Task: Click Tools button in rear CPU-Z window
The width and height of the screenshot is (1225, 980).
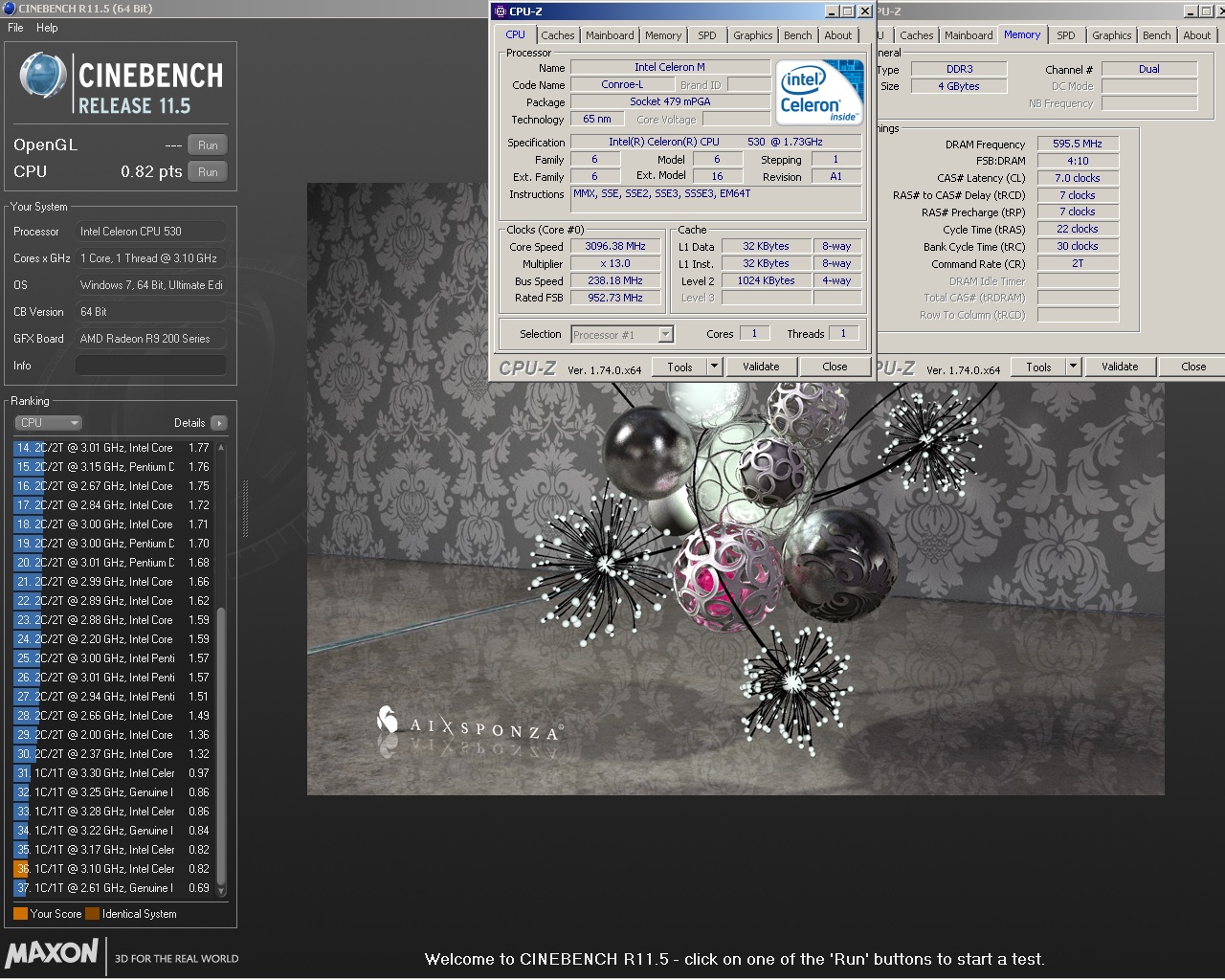Action: pyautogui.click(x=1038, y=367)
